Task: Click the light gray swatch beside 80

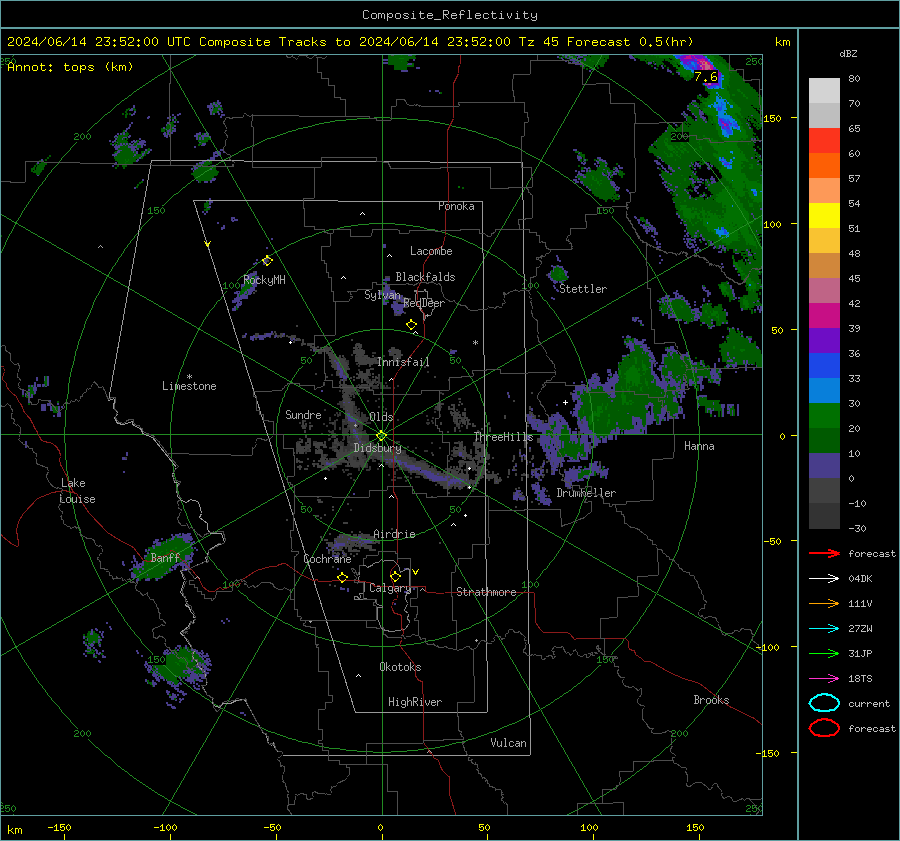Action: point(824,90)
